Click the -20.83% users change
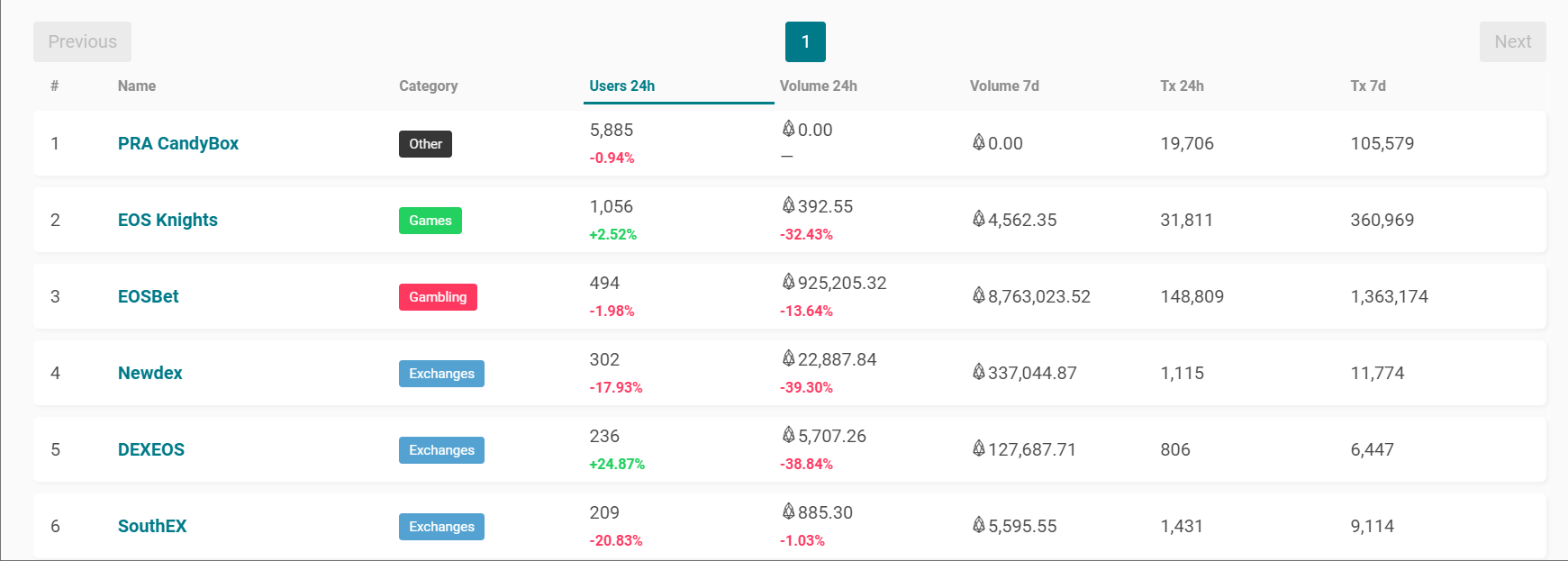This screenshot has width=1568, height=561. point(616,540)
